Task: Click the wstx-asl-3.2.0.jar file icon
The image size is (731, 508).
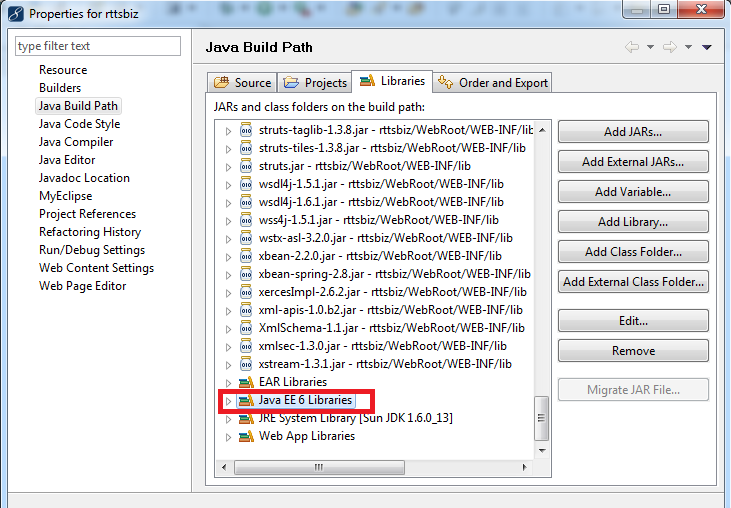Action: coord(246,238)
